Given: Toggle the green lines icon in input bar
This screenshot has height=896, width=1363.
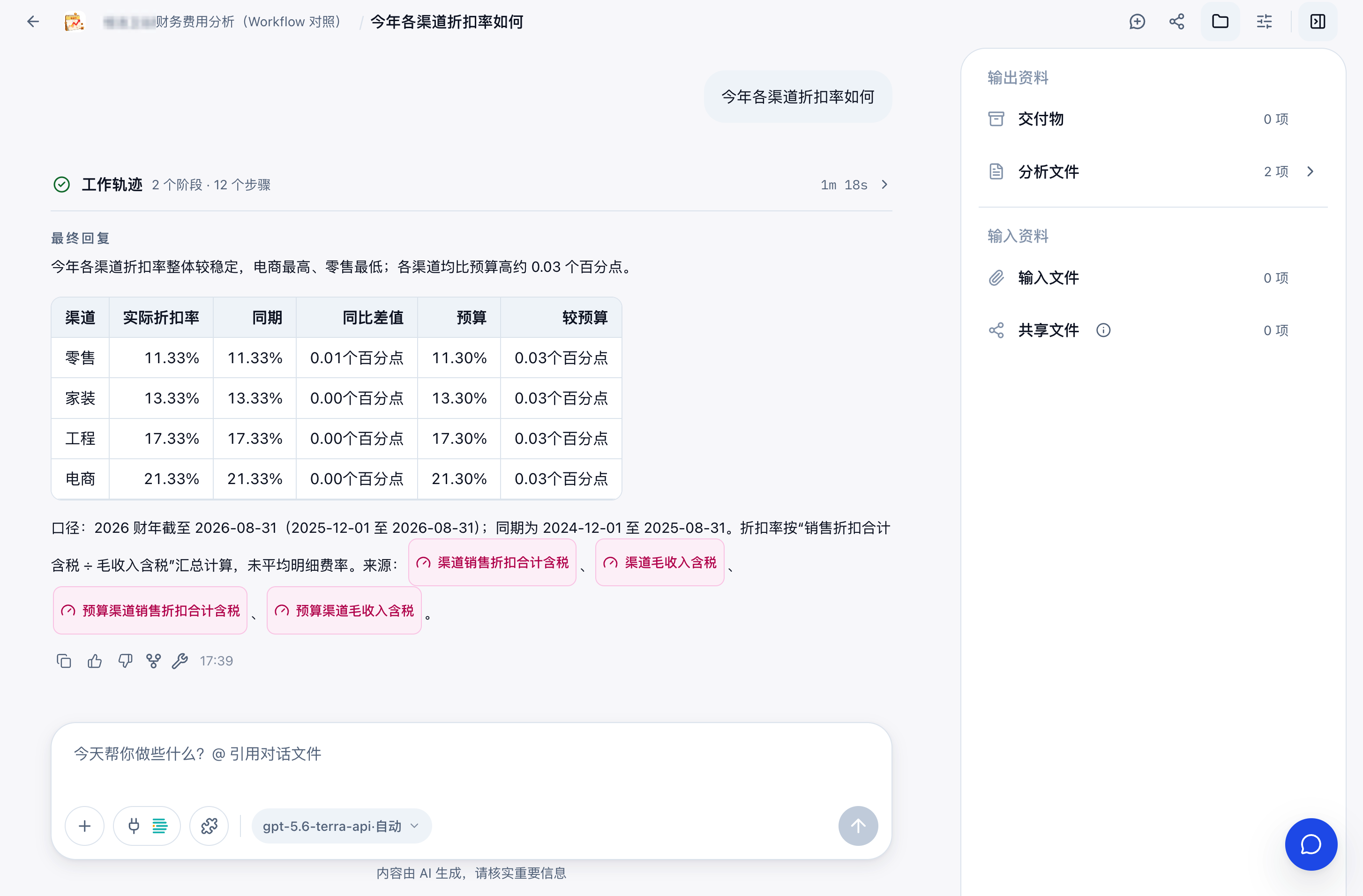Looking at the screenshot, I should click(x=160, y=826).
